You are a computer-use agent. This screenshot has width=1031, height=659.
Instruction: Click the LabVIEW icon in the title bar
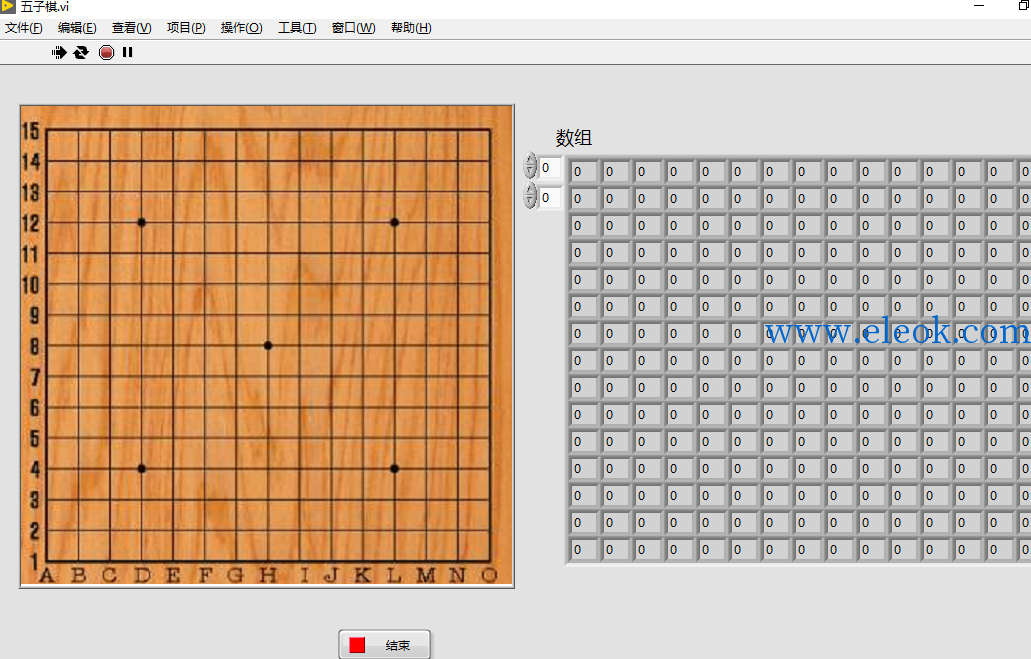coord(8,7)
